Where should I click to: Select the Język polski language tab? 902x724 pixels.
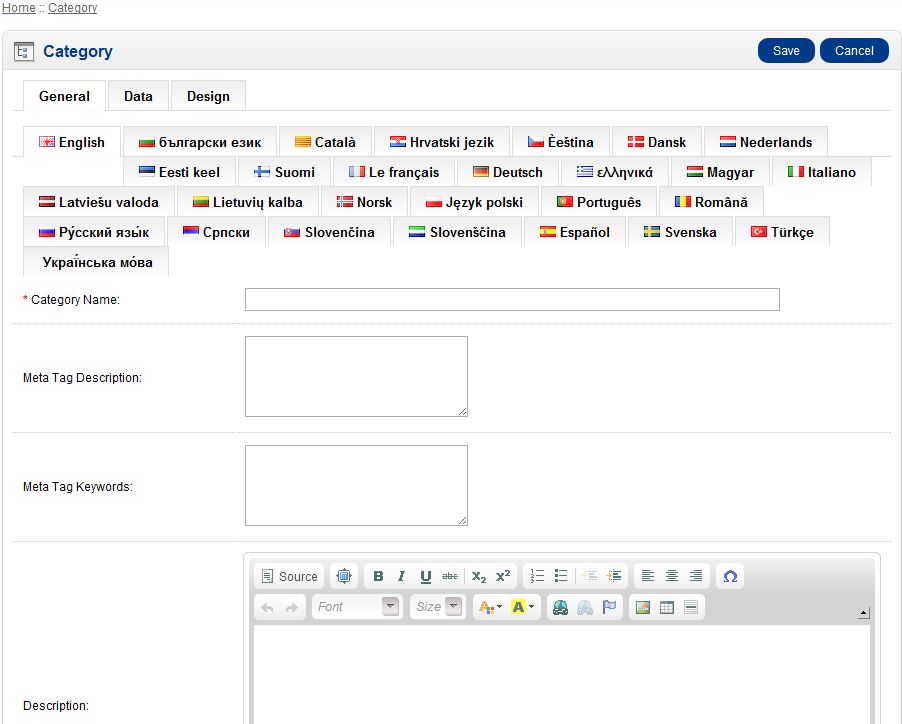click(x=475, y=202)
